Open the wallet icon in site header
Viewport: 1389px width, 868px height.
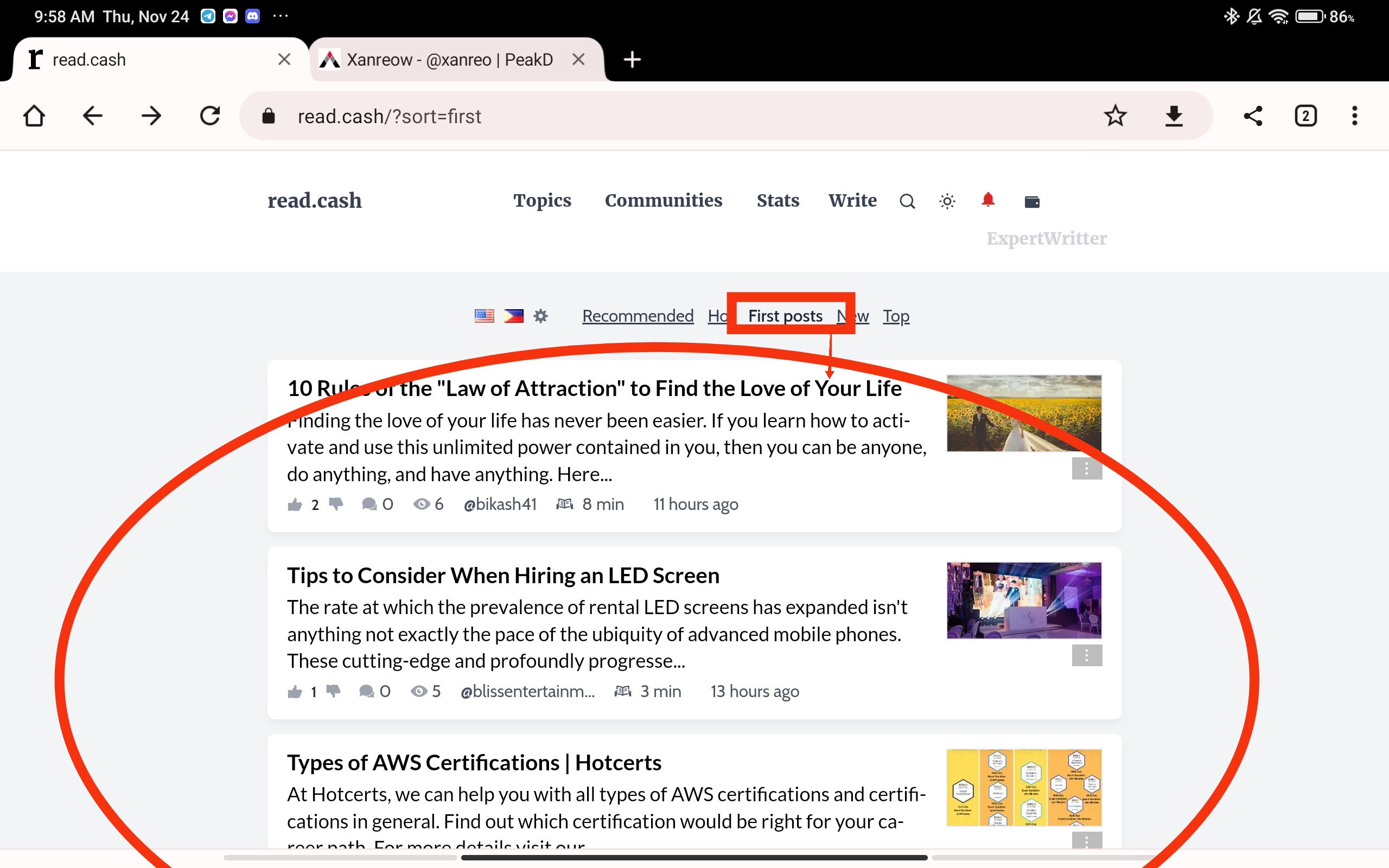(1032, 201)
